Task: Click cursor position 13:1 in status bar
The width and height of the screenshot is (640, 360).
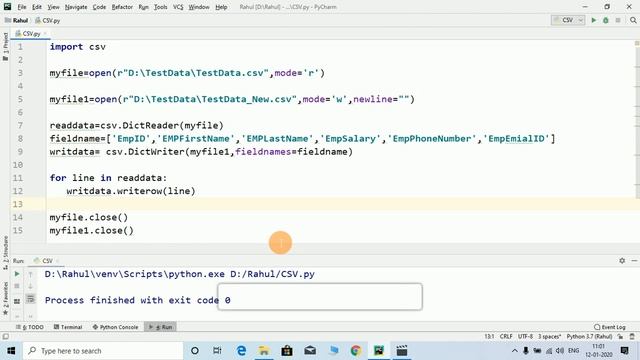Action: coord(489,337)
